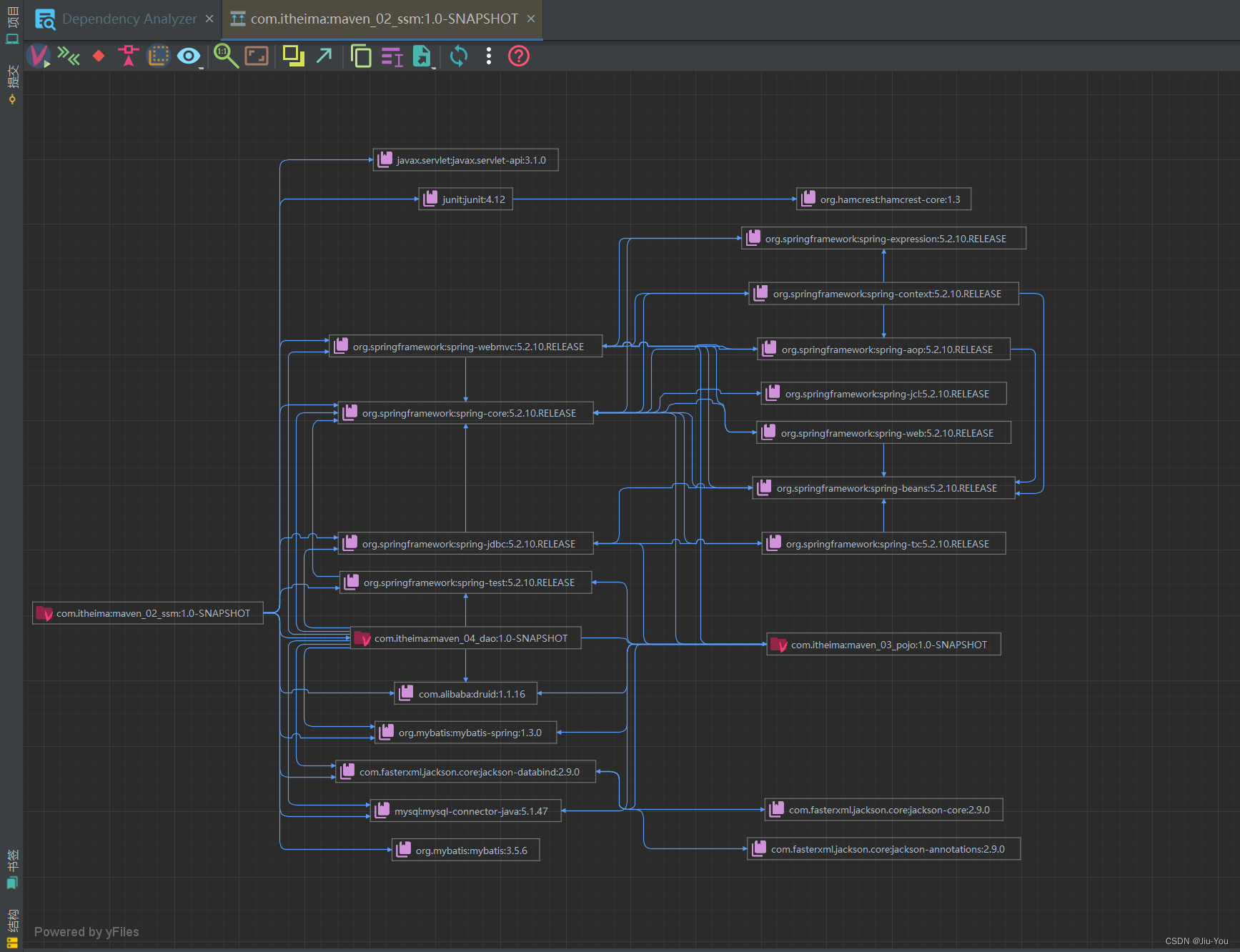Viewport: 1240px width, 952px height.
Task: Close the Dependency Analyzer tab
Action: [209, 19]
